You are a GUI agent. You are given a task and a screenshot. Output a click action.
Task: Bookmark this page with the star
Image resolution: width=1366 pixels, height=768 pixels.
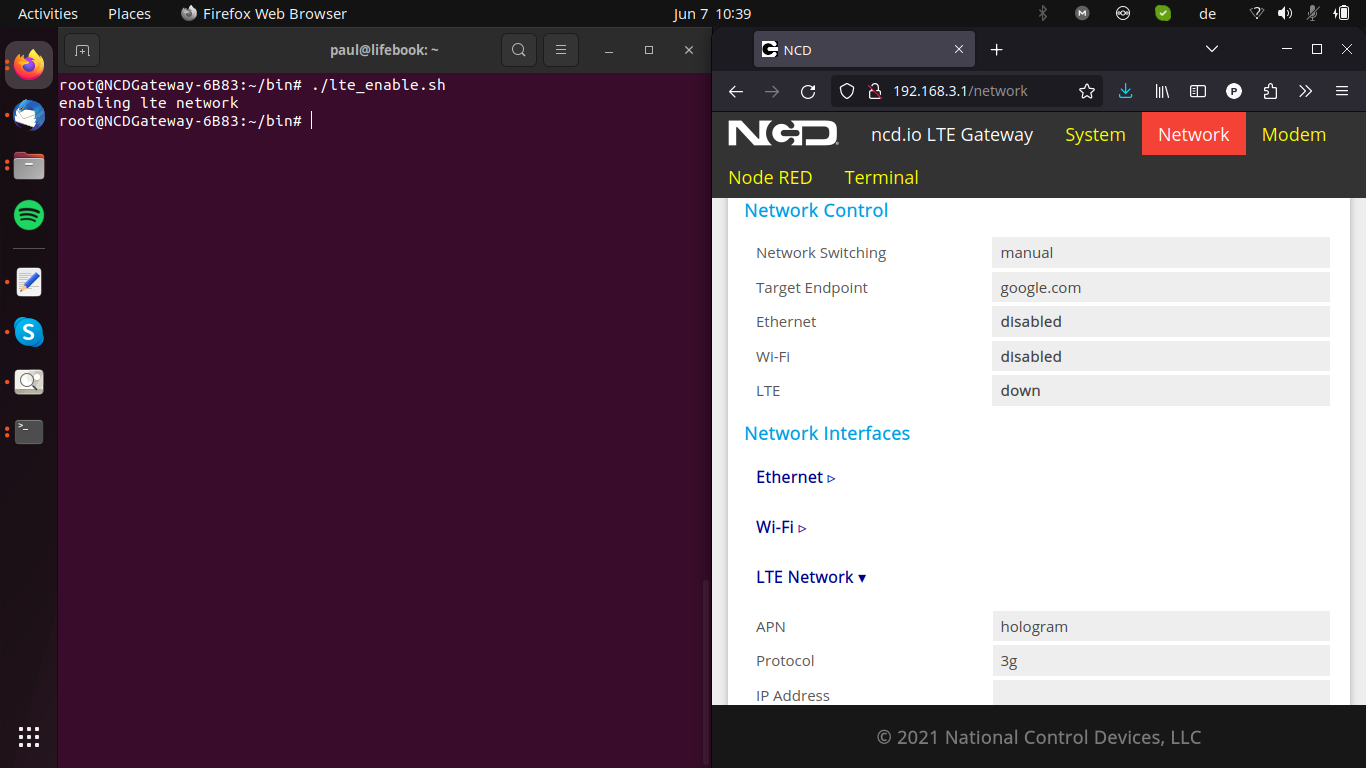1087,91
